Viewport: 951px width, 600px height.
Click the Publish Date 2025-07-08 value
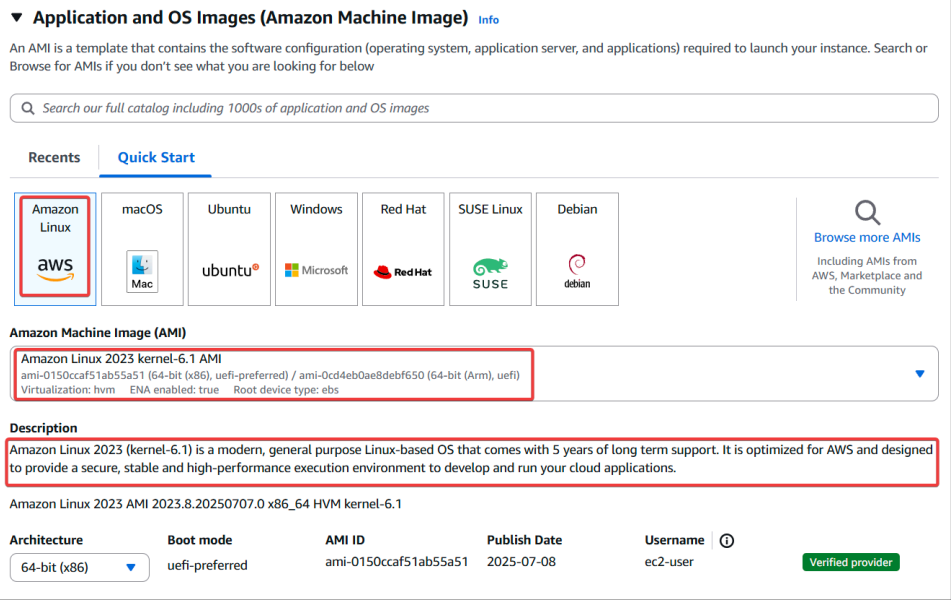(521, 562)
